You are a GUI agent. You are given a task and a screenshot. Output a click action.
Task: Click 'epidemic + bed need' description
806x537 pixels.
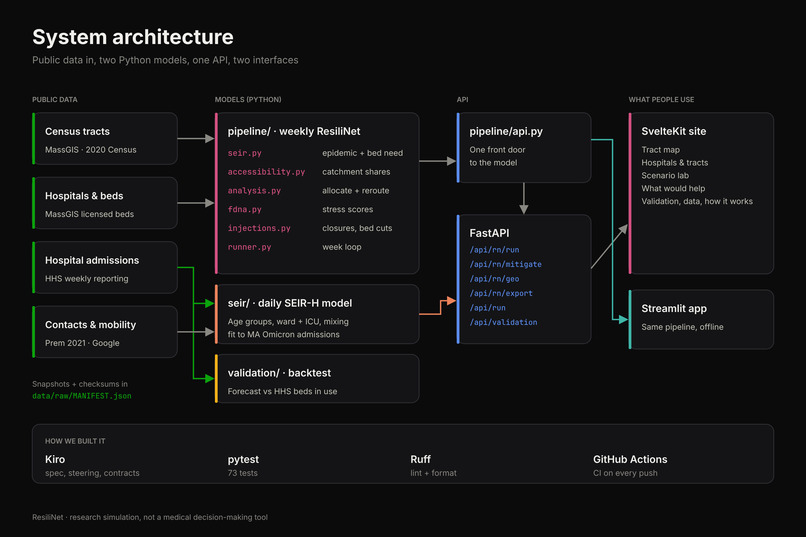point(362,153)
